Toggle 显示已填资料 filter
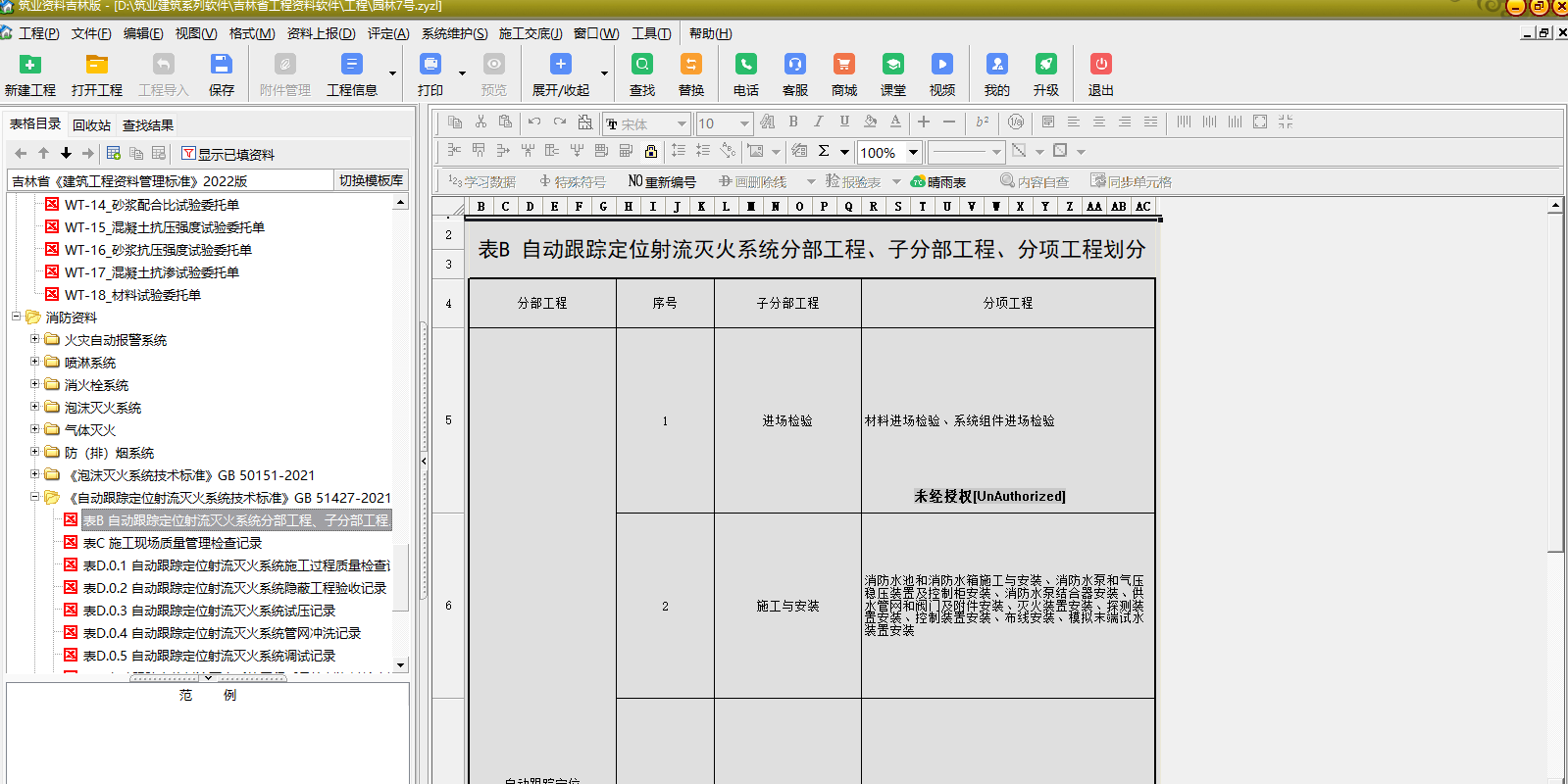Screen dimensions: 1568x784 228,154
